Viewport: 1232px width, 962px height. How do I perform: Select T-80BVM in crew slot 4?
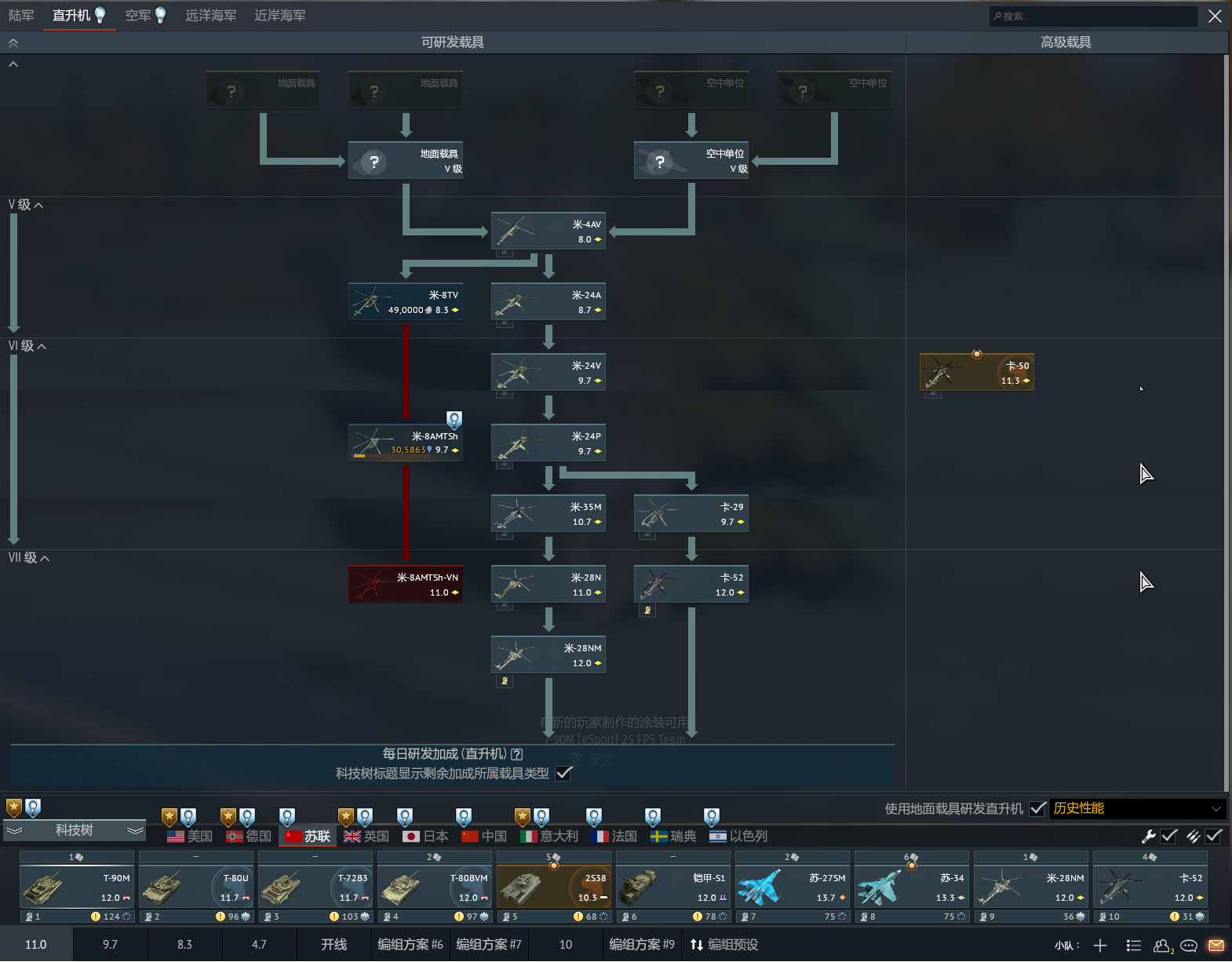tap(435, 887)
